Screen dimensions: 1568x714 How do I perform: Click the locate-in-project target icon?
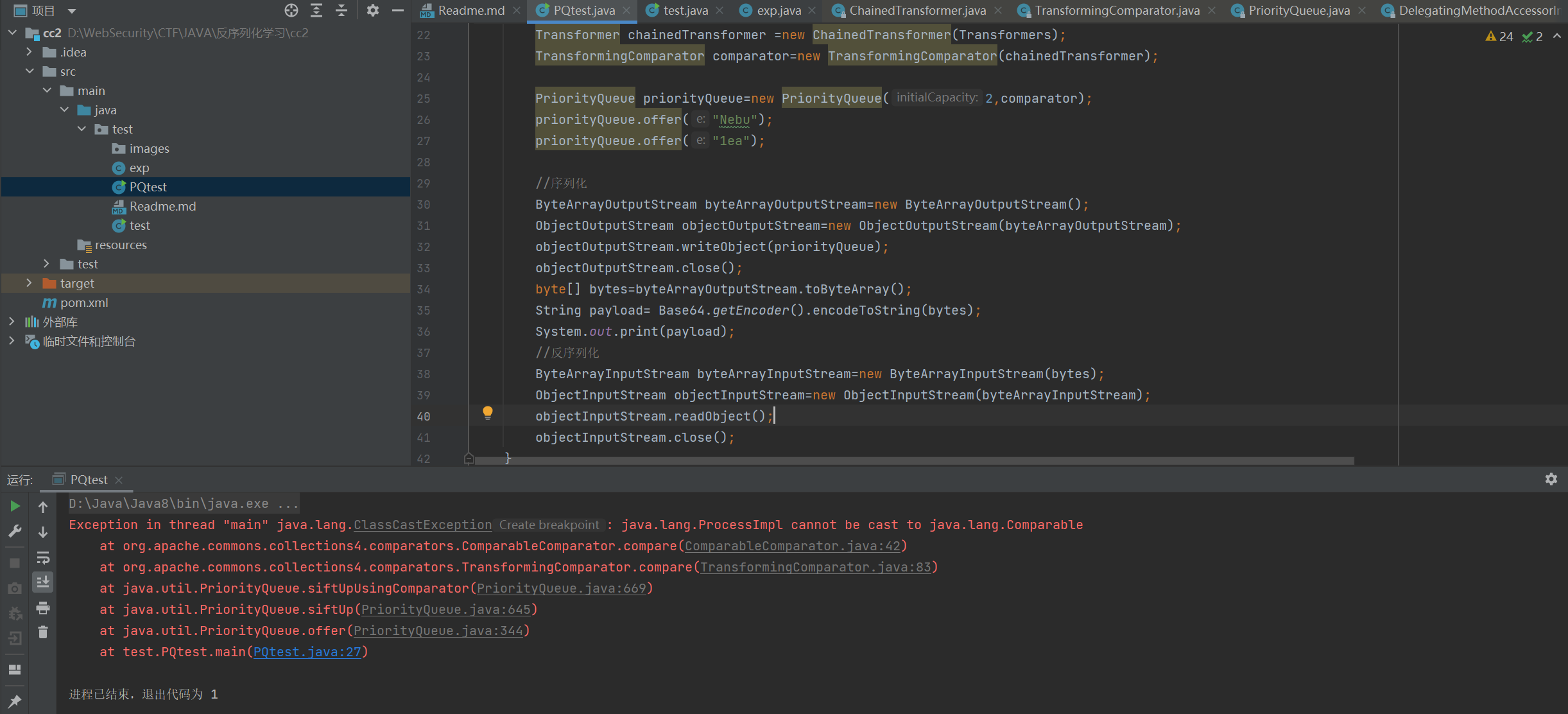(x=291, y=10)
